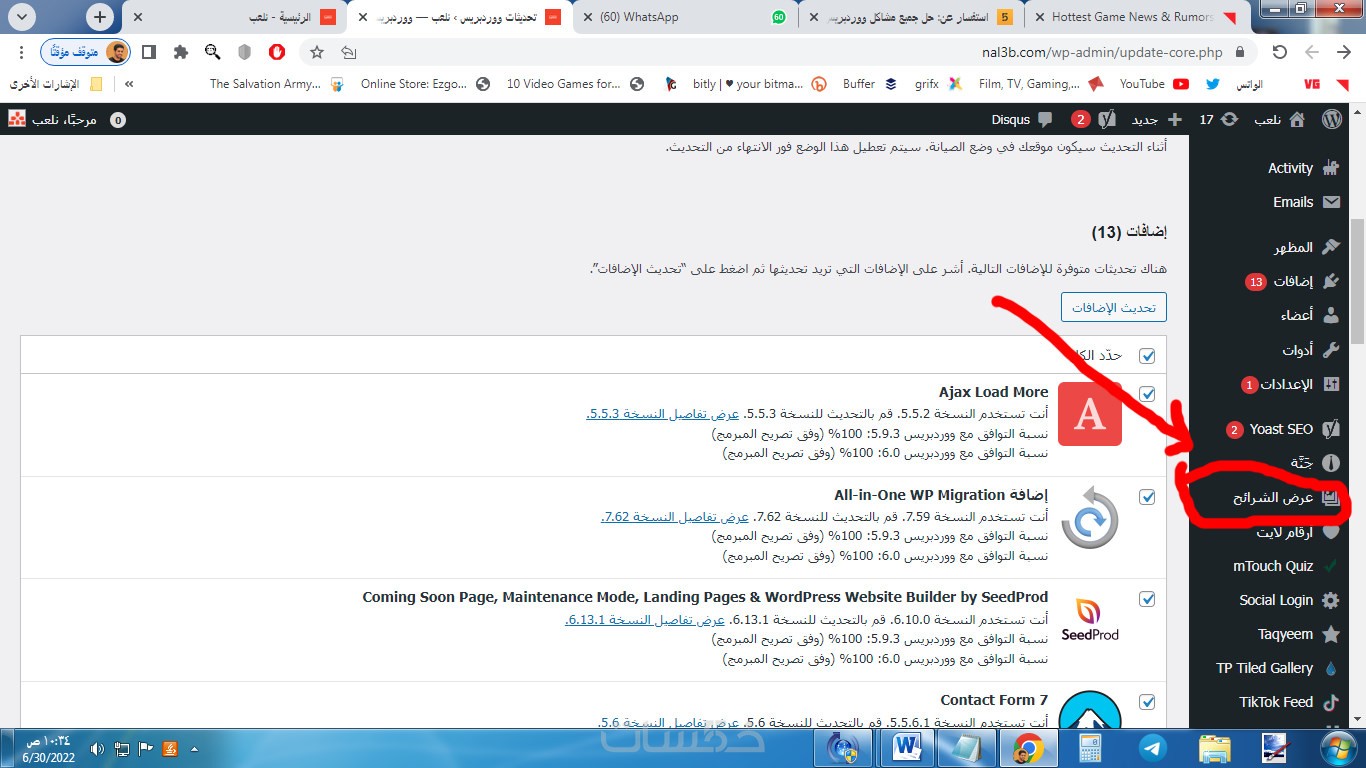Switch to the WhatsApp browser tab
This screenshot has width=1366, height=768.
point(684,17)
